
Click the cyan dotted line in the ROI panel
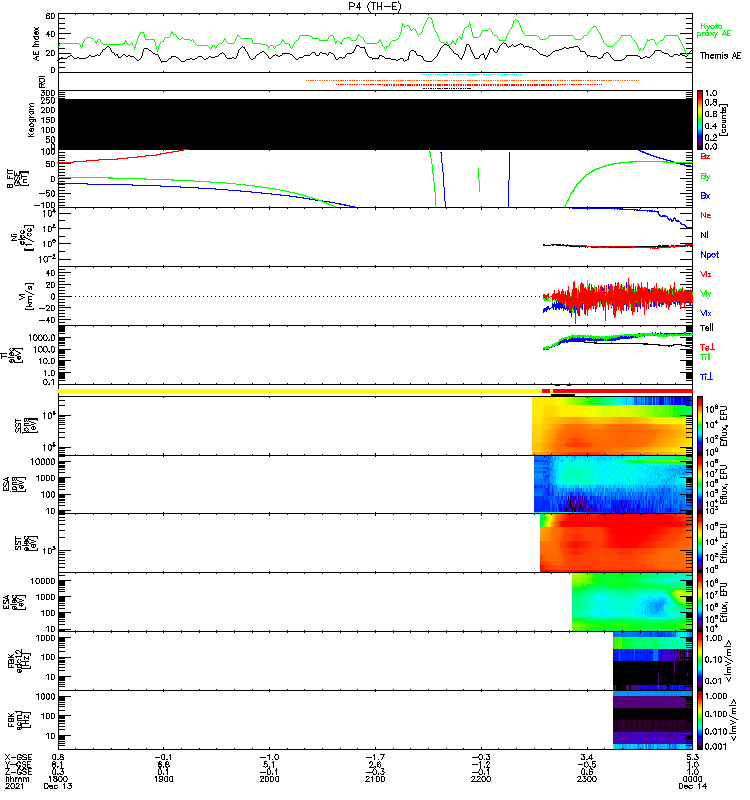[x=471, y=75]
